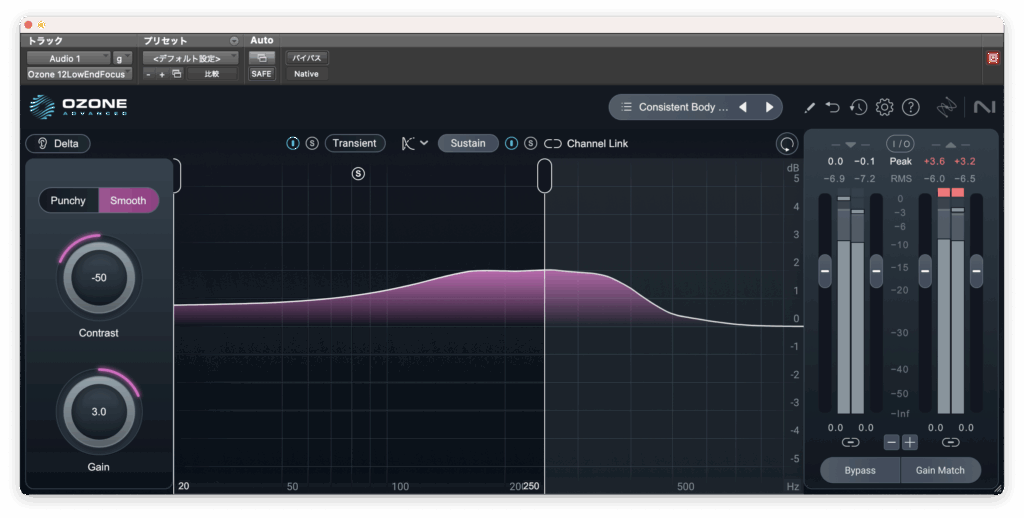Click the undo arrow icon
This screenshot has height=518, width=1024.
[833, 107]
